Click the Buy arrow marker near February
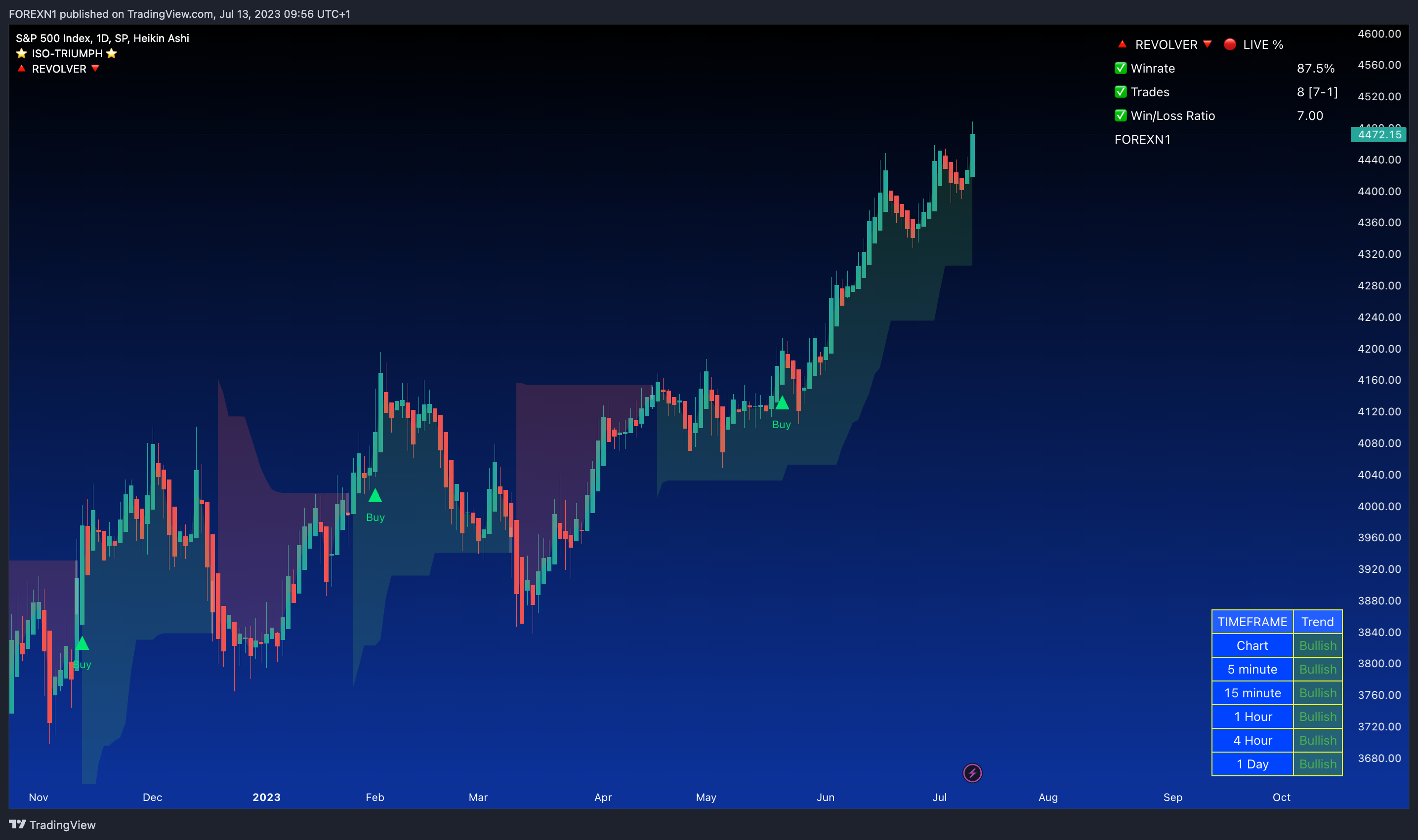The image size is (1418, 840). point(375,496)
